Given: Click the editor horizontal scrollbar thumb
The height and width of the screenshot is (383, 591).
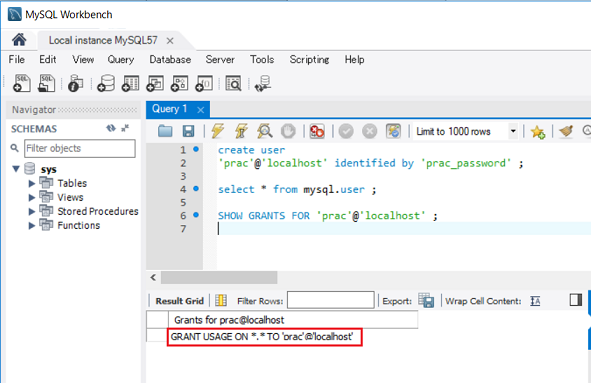Looking at the screenshot, I should [219, 278].
